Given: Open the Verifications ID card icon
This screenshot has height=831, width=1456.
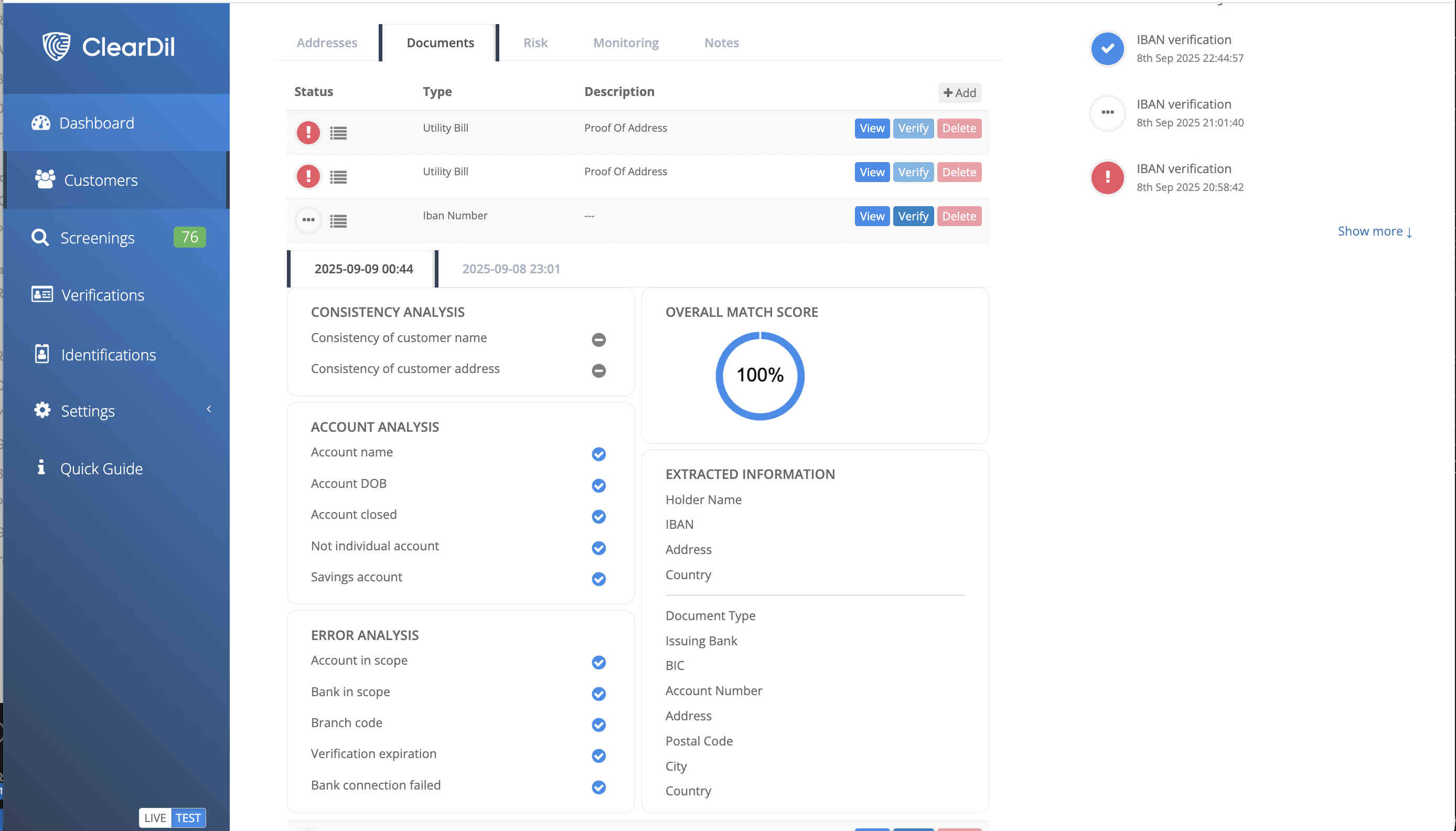Looking at the screenshot, I should tap(41, 294).
